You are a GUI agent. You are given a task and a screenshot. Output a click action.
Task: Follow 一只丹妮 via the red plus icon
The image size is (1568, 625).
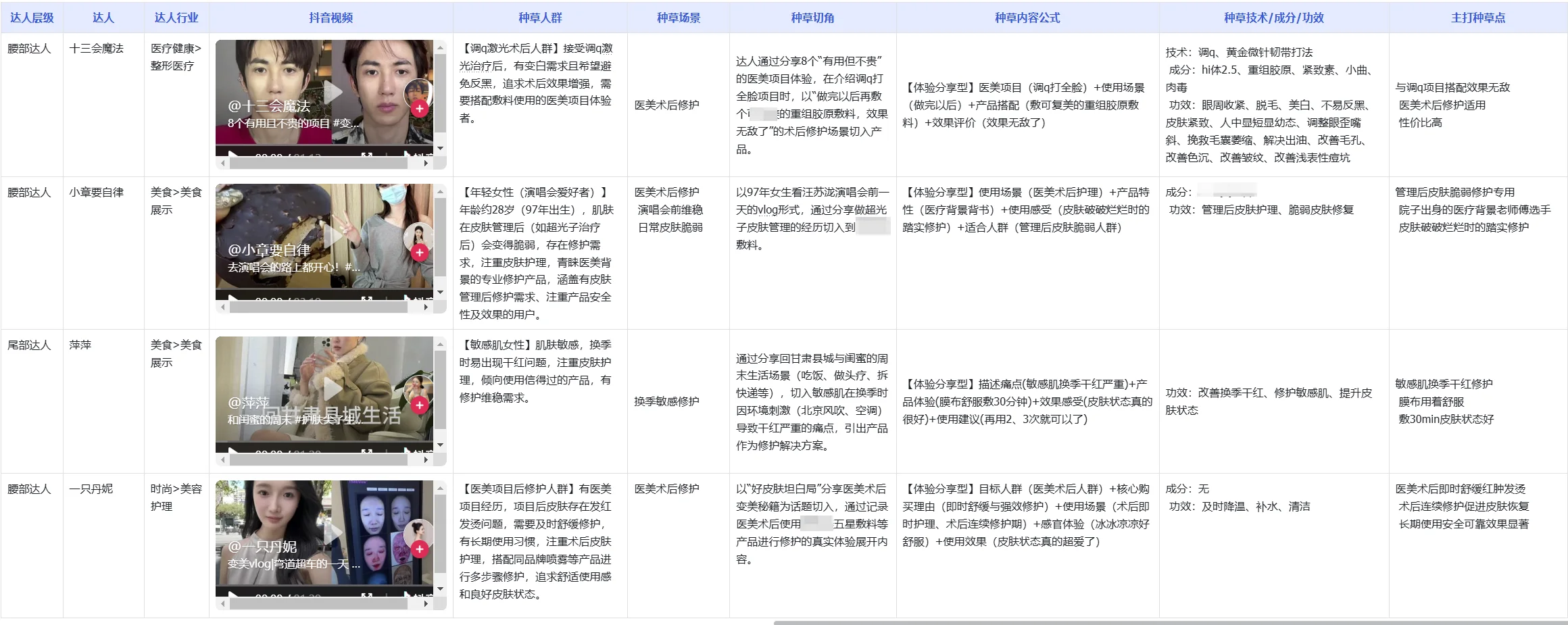[420, 549]
